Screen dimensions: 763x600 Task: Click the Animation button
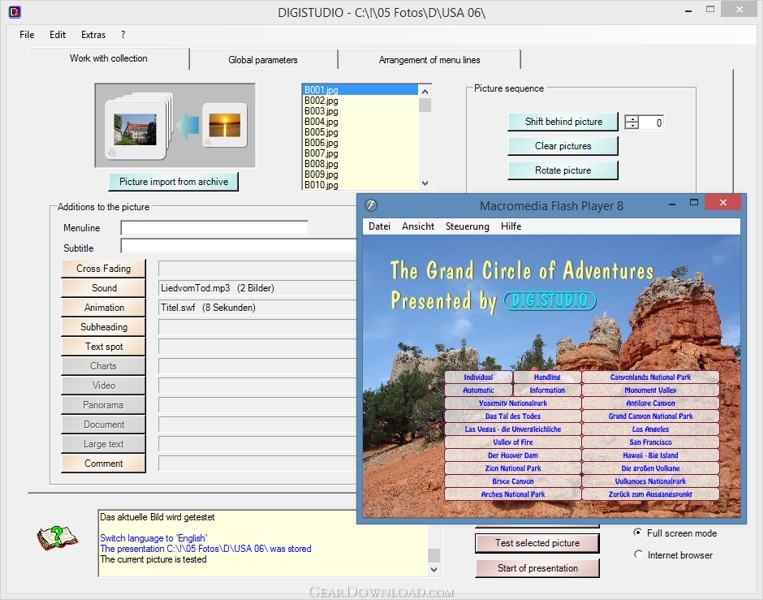(x=103, y=308)
